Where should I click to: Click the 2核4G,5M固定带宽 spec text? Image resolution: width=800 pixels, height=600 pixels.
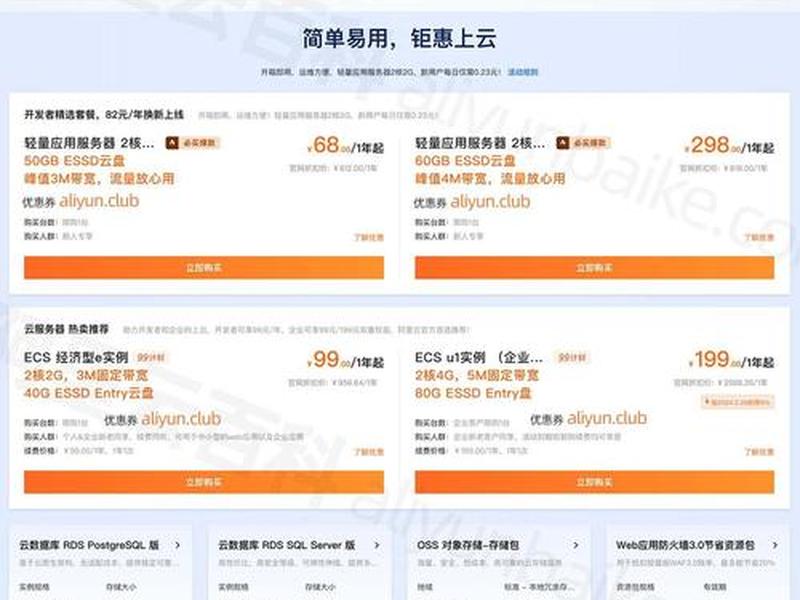[477, 376]
